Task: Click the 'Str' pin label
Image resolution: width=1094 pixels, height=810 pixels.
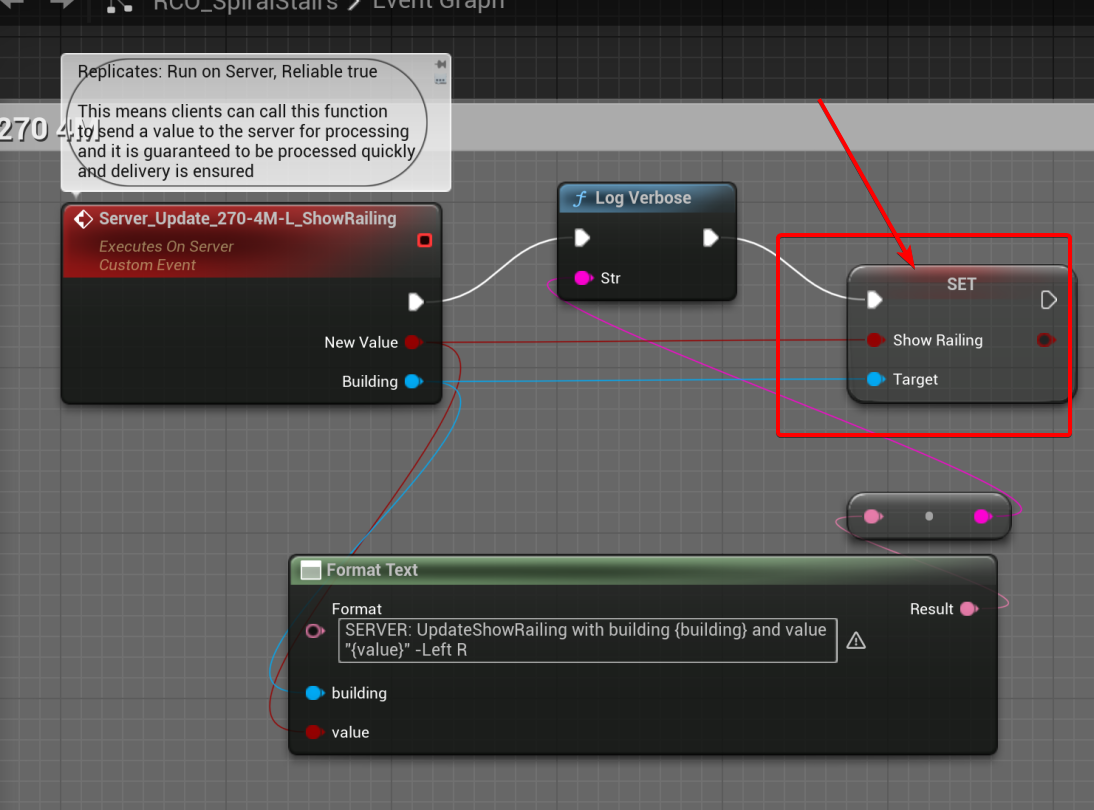Action: (610, 278)
